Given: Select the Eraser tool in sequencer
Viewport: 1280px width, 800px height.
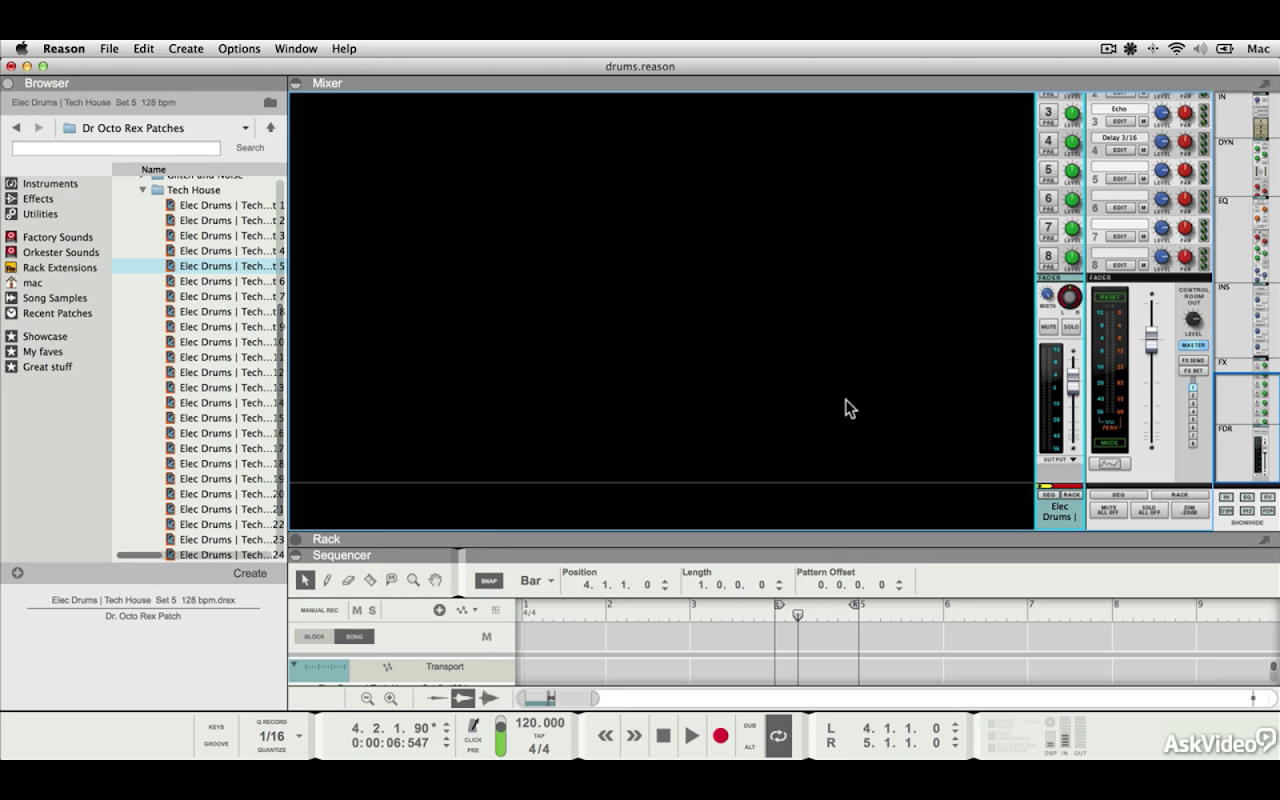Looking at the screenshot, I should pos(348,580).
